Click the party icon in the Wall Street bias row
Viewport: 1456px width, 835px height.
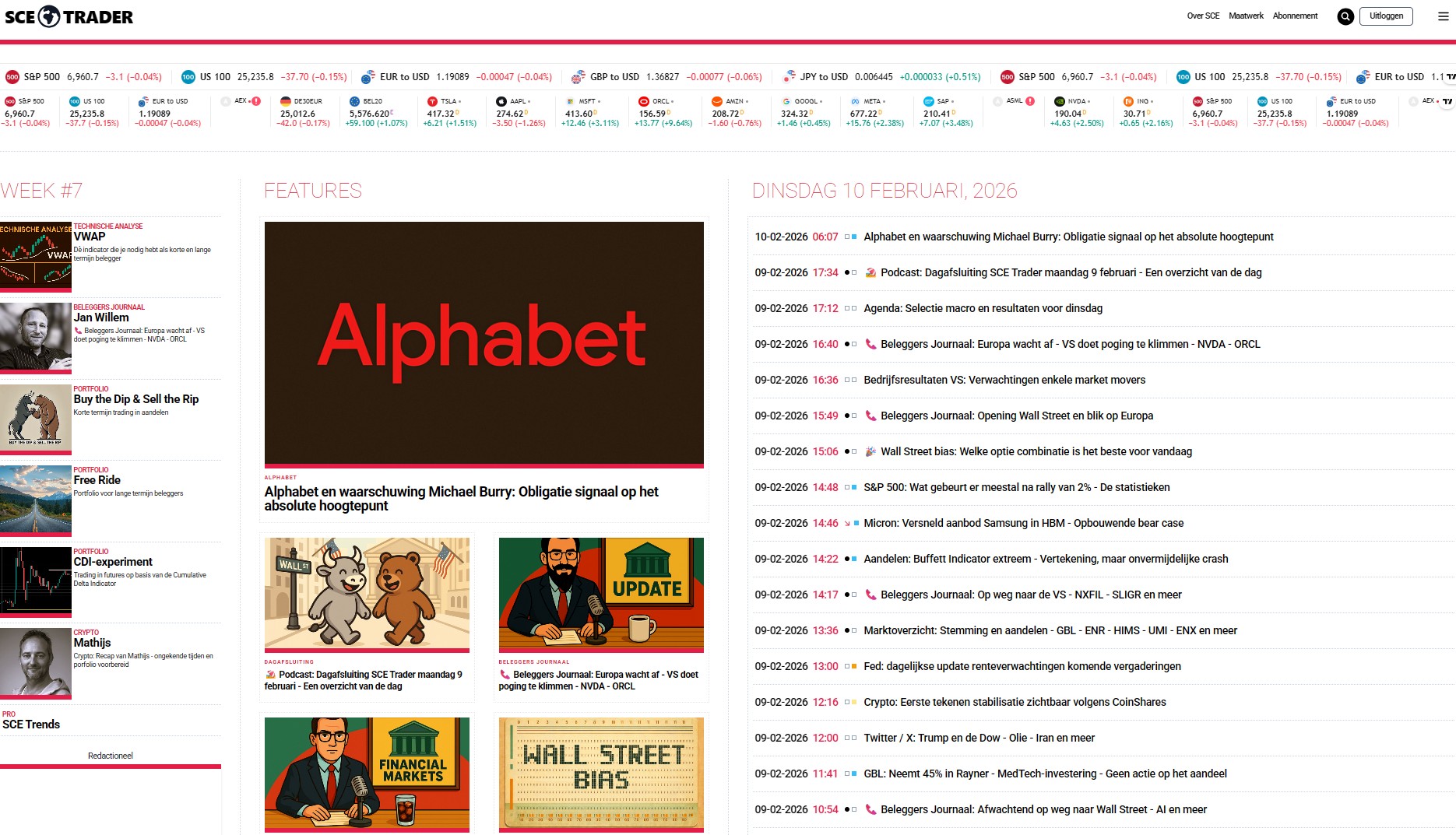(x=870, y=451)
